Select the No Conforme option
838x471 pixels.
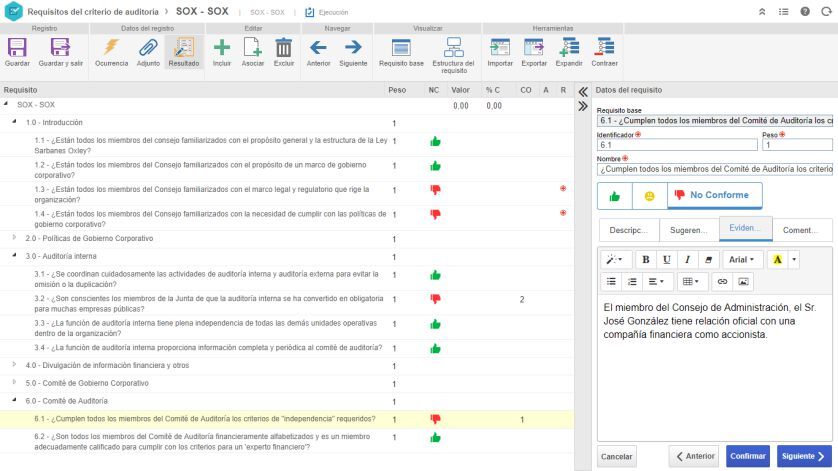coord(714,196)
